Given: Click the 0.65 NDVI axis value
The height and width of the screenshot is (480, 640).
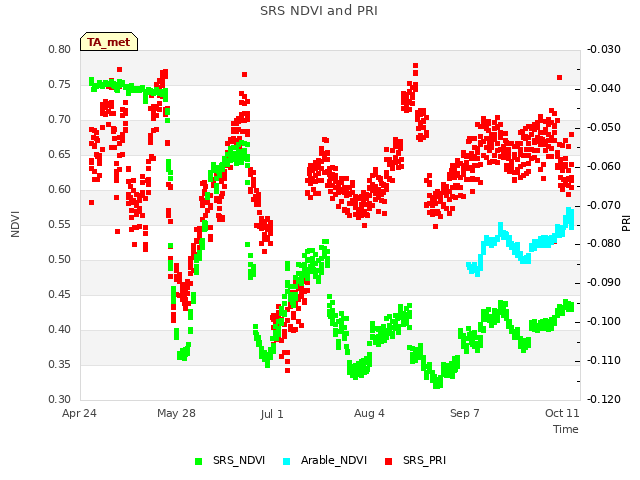Looking at the screenshot, I should [60, 155].
